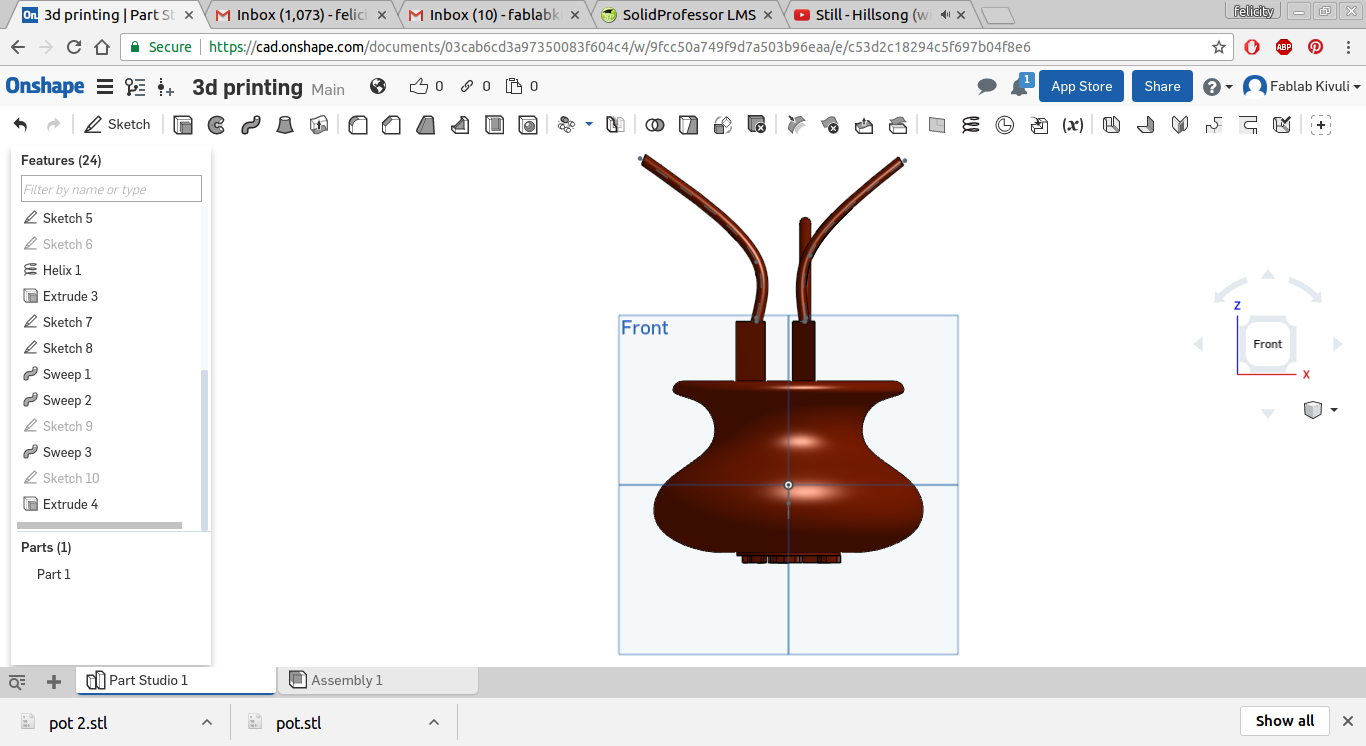
Task: Select Sweep 2 in the feature list
Action: 67,400
